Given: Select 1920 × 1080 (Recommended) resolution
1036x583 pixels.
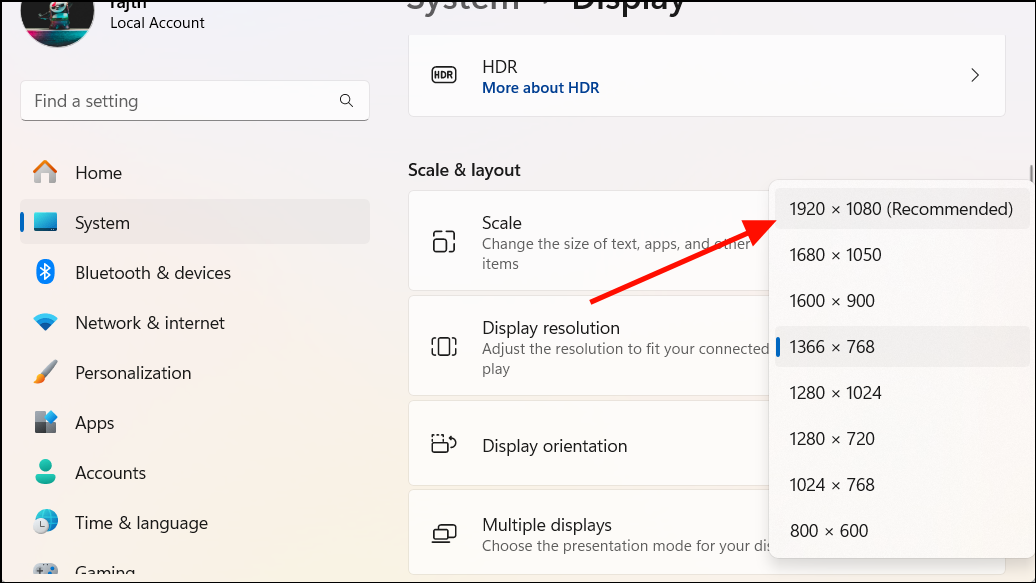Looking at the screenshot, I should tap(900, 208).
